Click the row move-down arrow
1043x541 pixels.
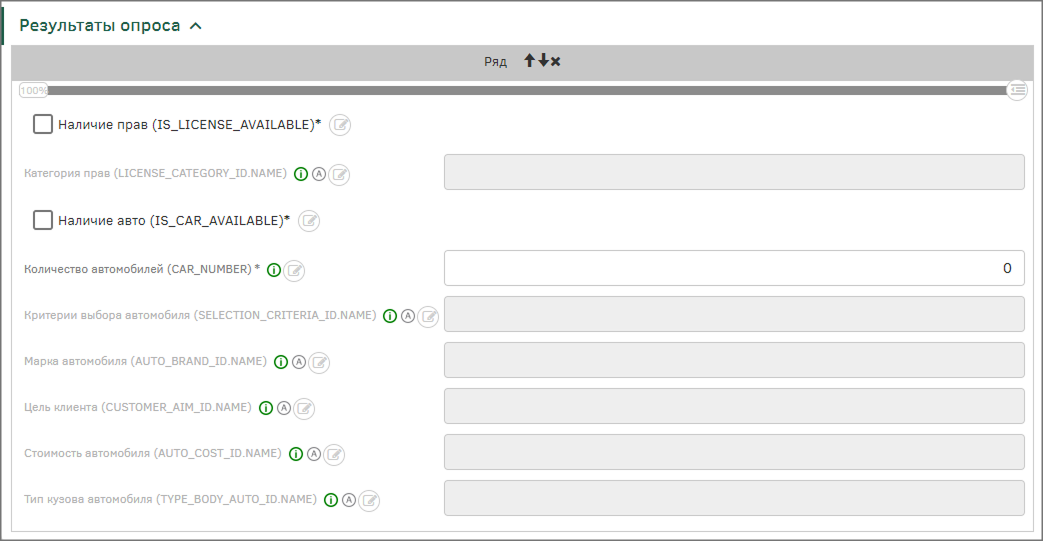pyautogui.click(x=543, y=62)
